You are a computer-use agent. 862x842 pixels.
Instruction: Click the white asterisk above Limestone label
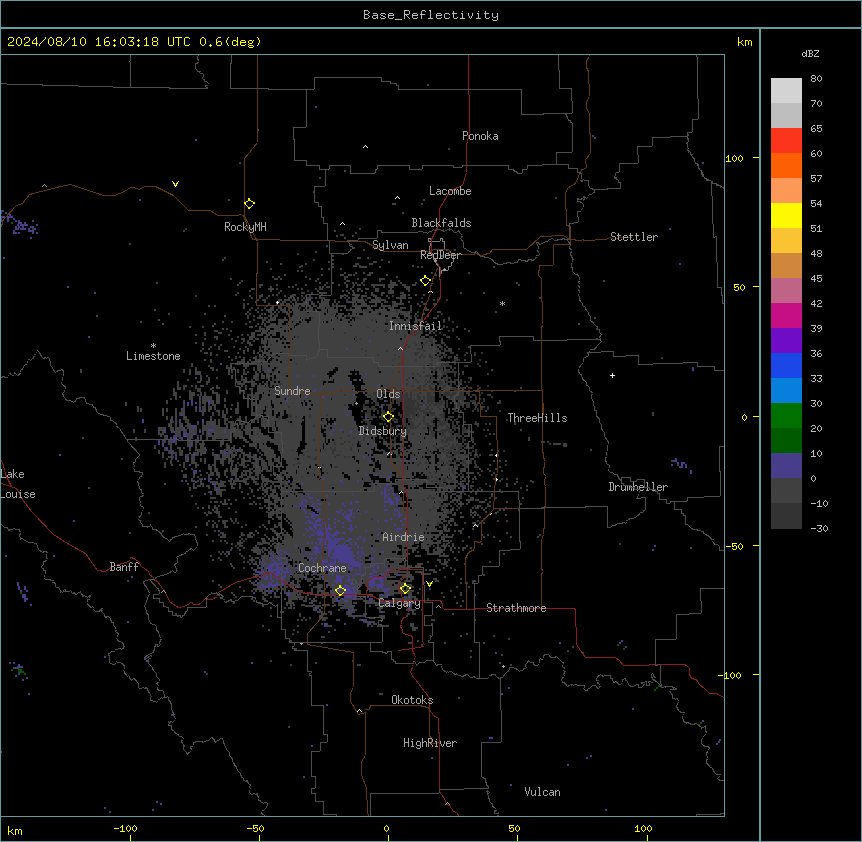tap(153, 346)
